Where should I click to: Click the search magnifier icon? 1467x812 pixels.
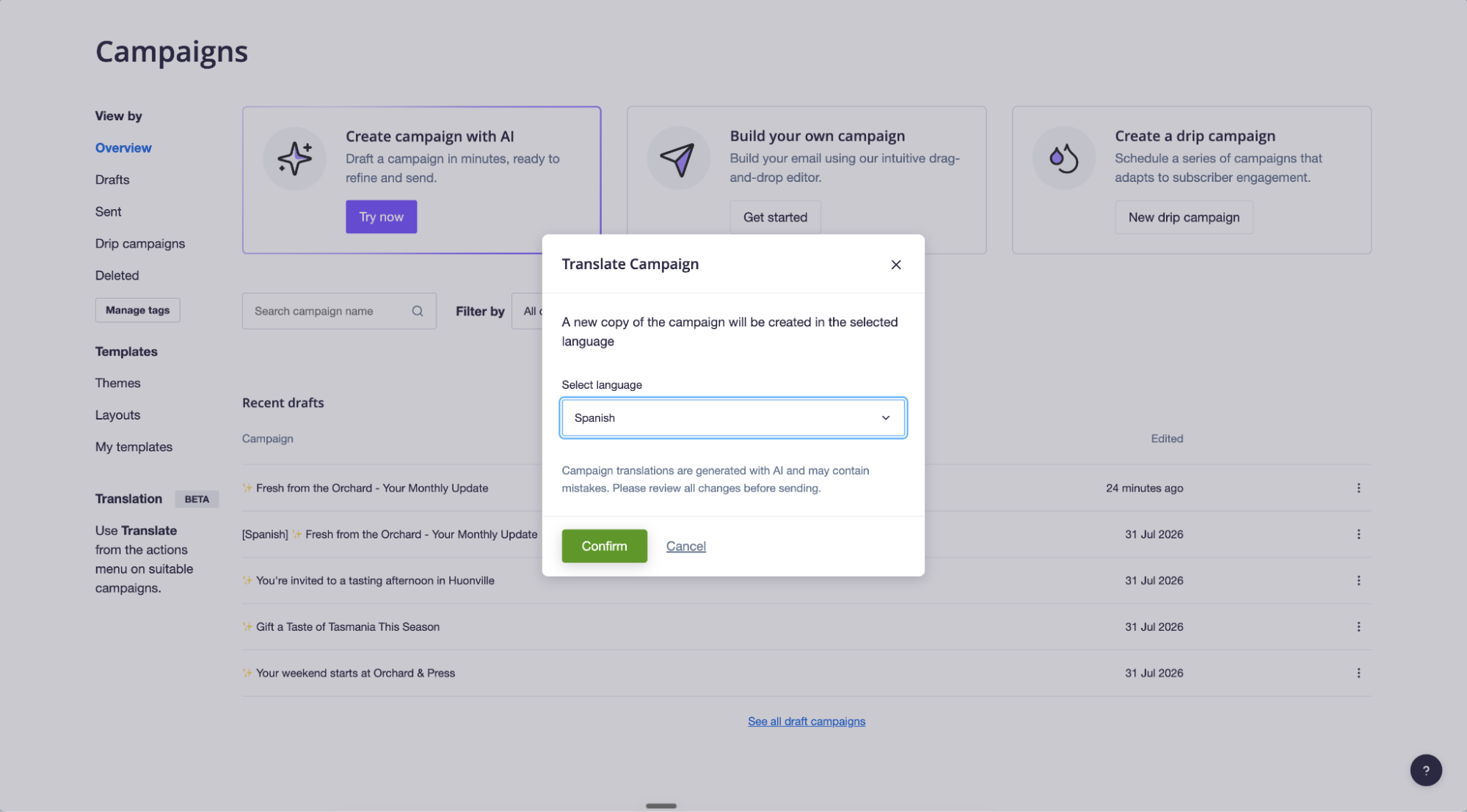pos(418,311)
